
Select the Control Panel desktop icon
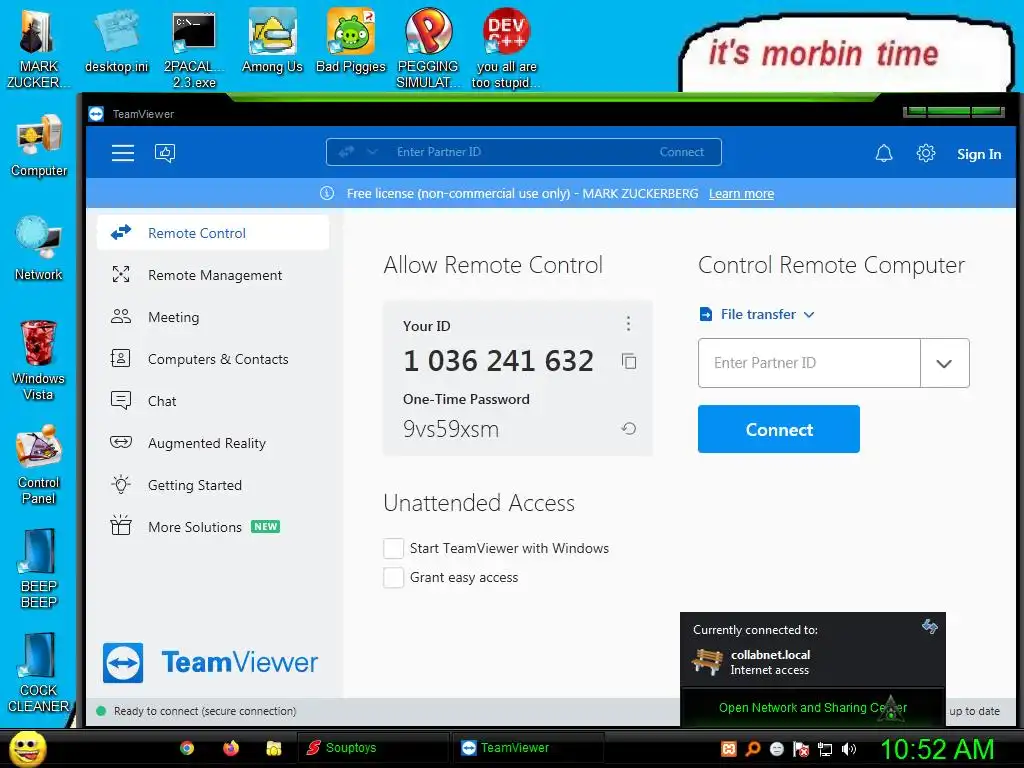[x=39, y=464]
